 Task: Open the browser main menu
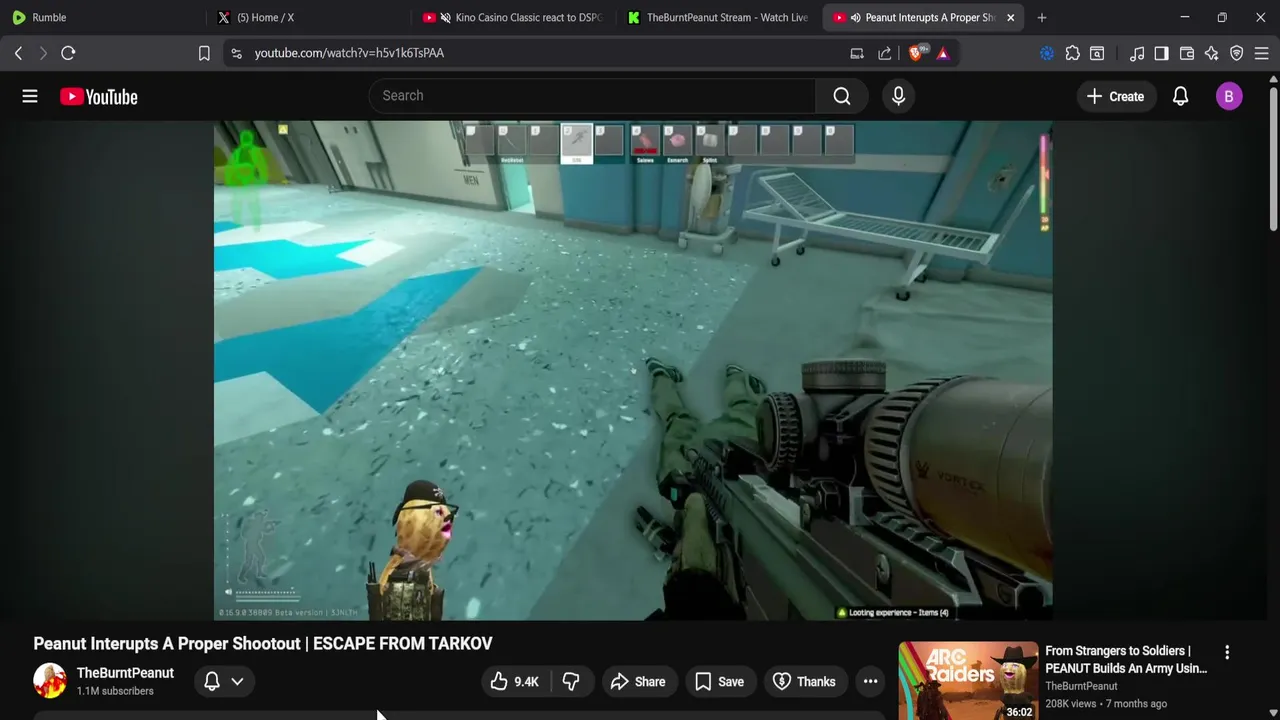1262,53
